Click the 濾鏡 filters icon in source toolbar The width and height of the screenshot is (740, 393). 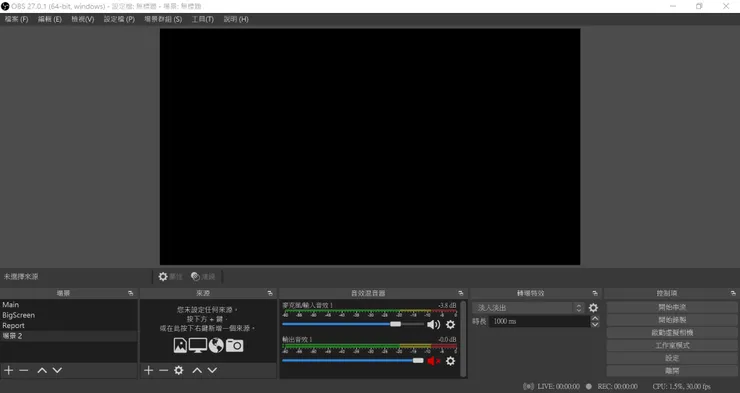[195, 276]
